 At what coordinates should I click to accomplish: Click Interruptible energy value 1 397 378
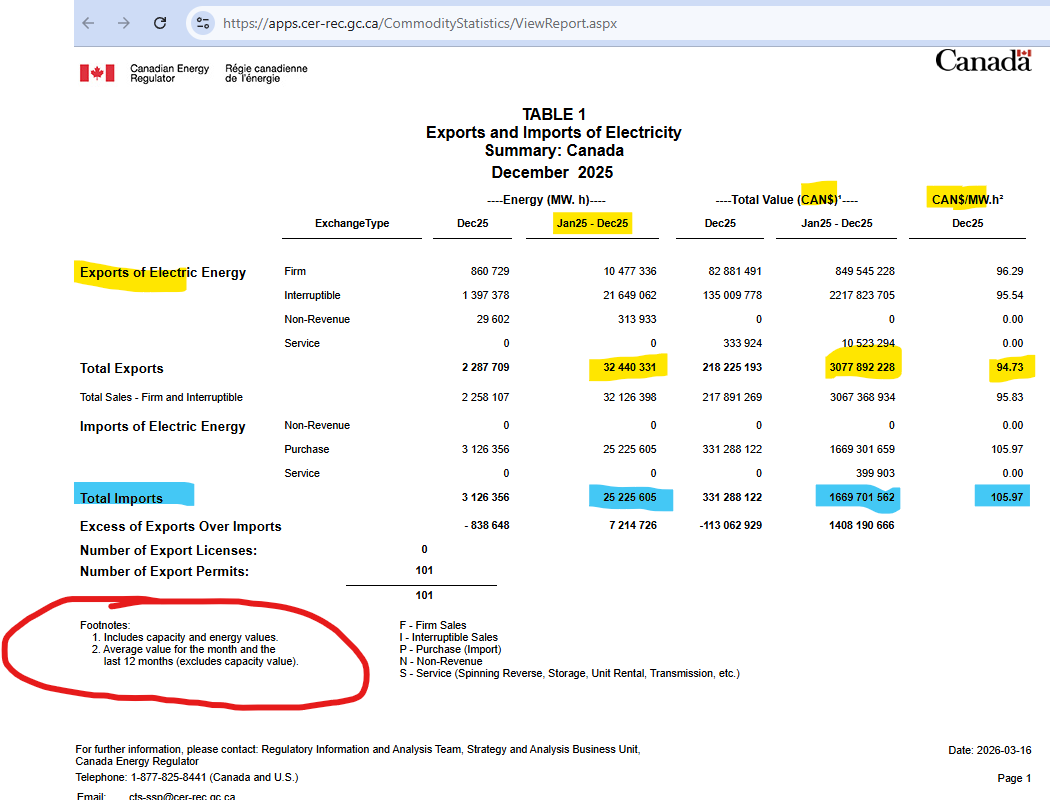click(x=485, y=295)
